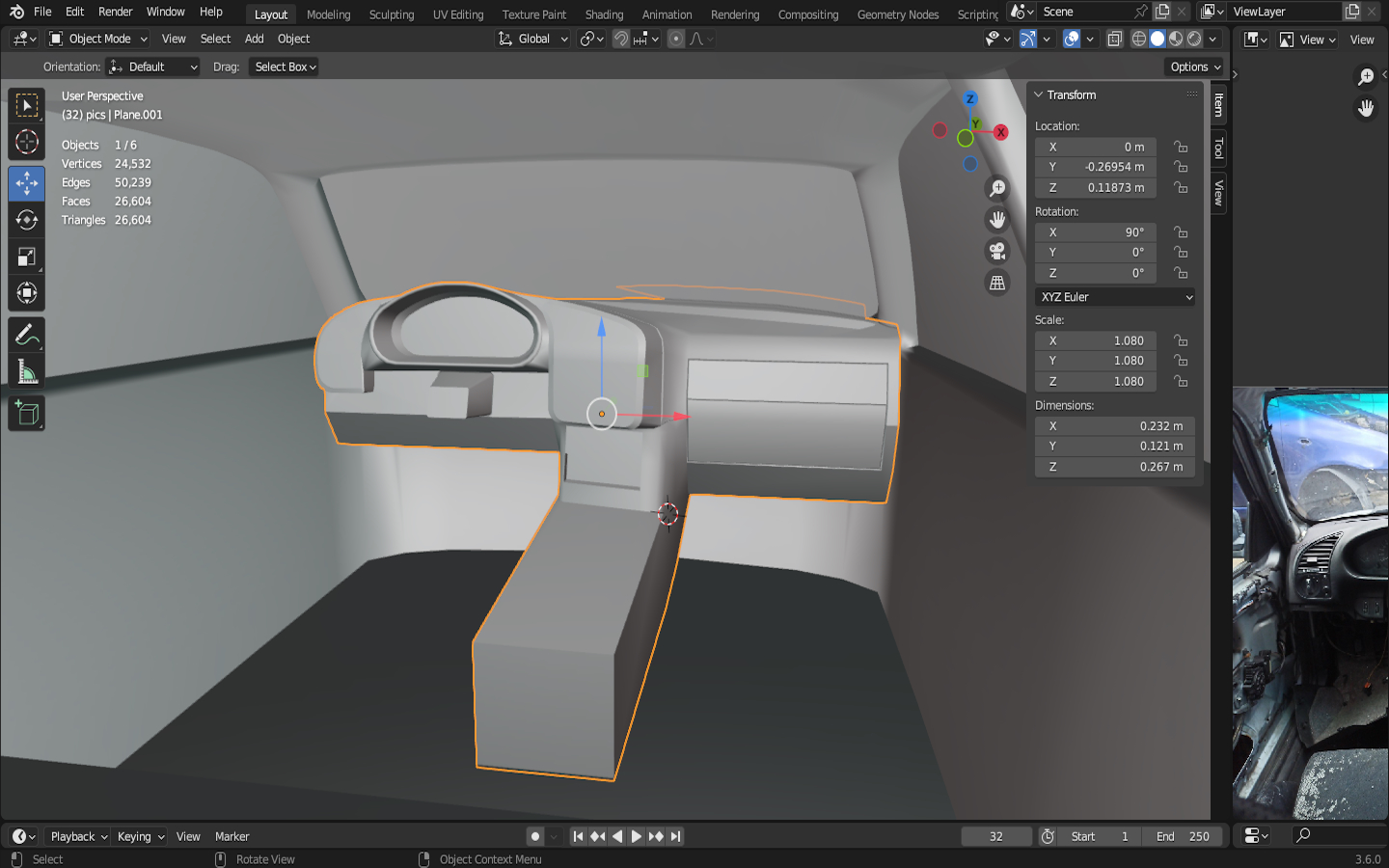Switch to wireframe viewport shading
1389x868 pixels.
pyautogui.click(x=1139, y=39)
